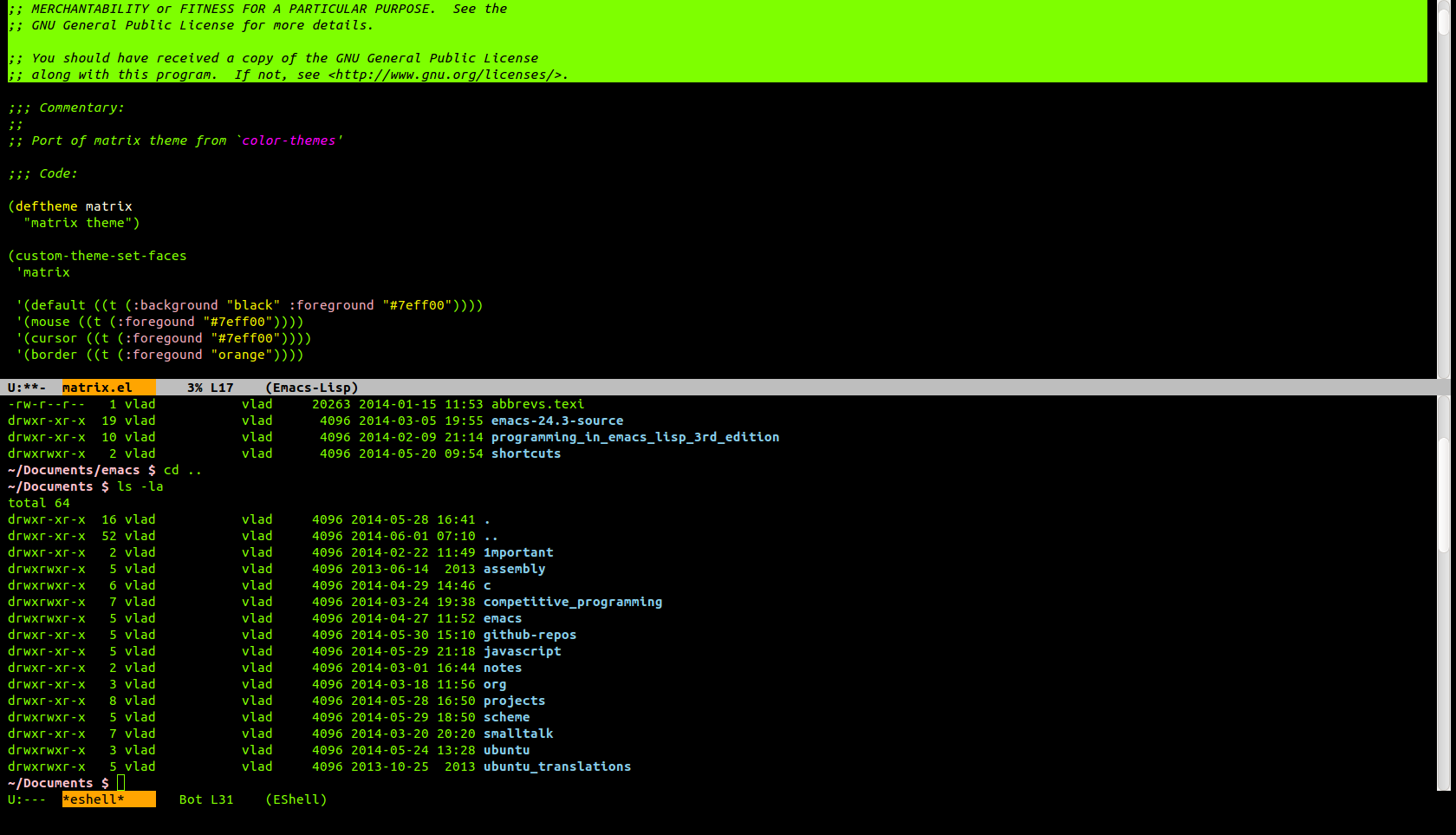This screenshot has width=1456, height=835.
Task: Click the top window vertical scrollbar
Action: (x=1444, y=189)
